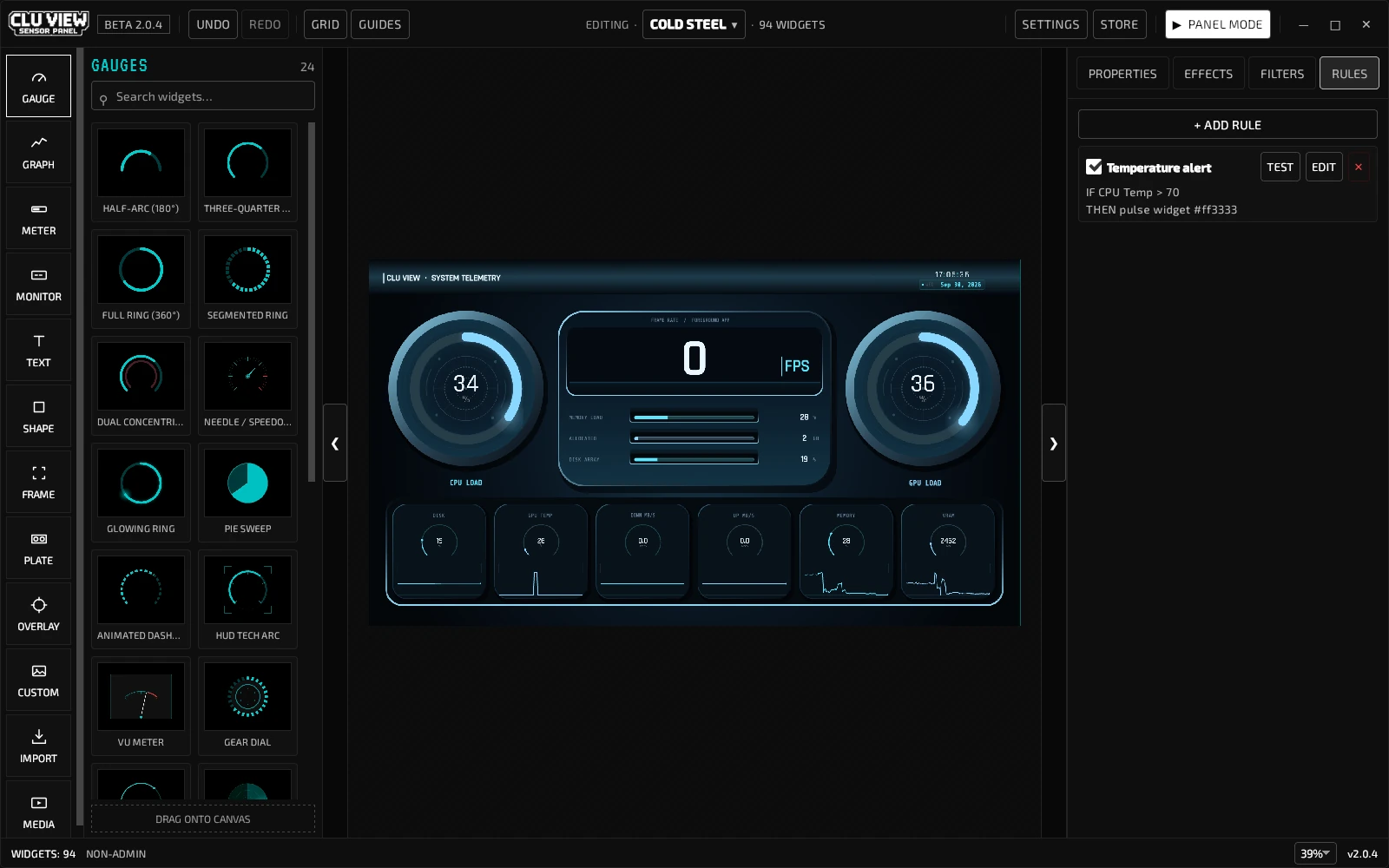The image size is (1389, 868).
Task: Open the Cold Steel panel dropdown
Action: pyautogui.click(x=694, y=24)
